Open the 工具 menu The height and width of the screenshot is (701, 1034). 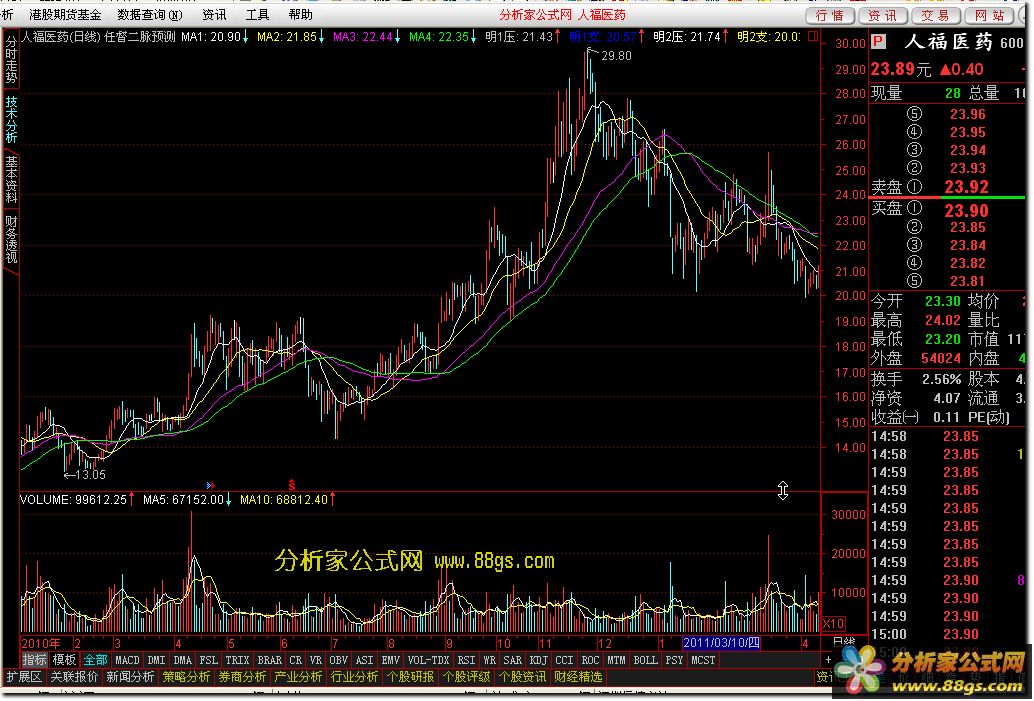click(257, 15)
